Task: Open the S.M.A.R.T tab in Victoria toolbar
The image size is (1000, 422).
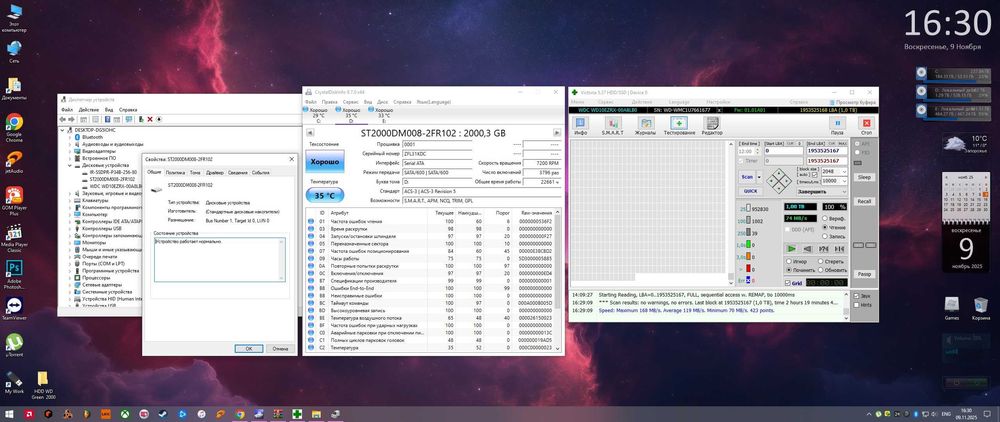Action: click(x=612, y=126)
